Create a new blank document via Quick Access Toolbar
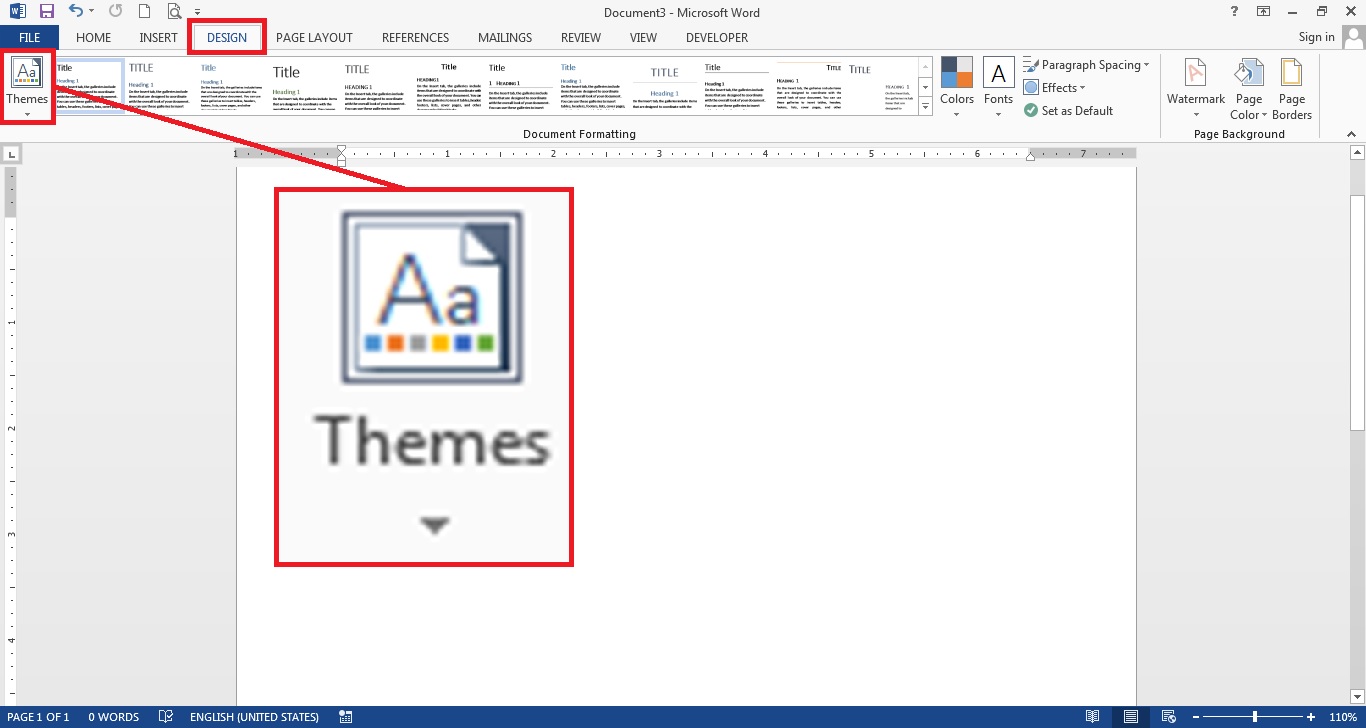1366x728 pixels. [144, 11]
